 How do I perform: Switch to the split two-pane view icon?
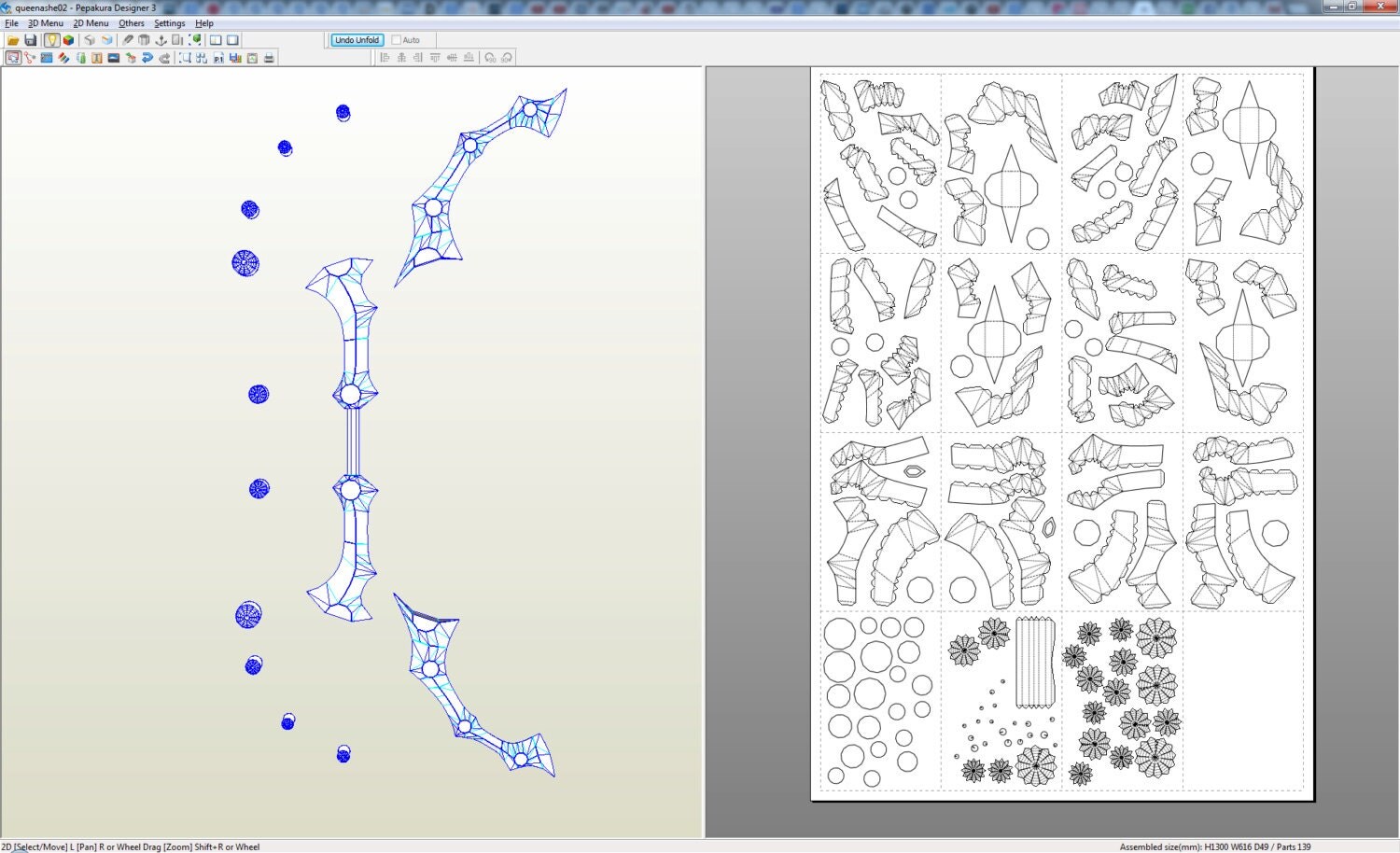216,40
